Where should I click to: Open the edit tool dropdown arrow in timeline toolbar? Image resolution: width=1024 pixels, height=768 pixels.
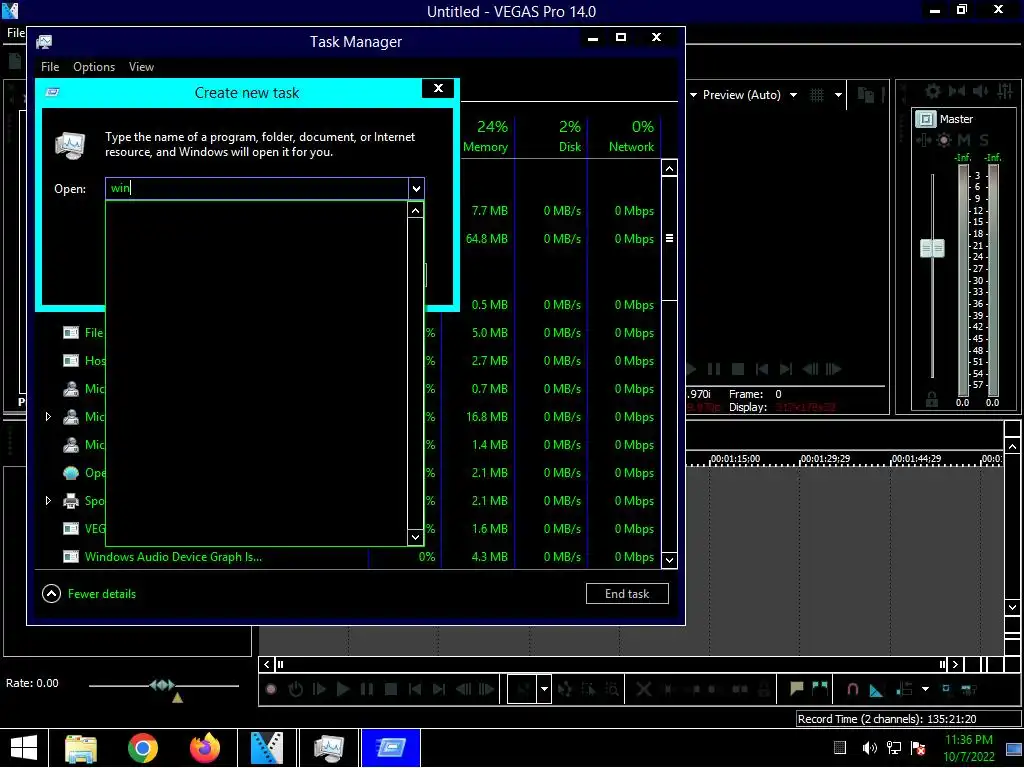[x=543, y=689]
